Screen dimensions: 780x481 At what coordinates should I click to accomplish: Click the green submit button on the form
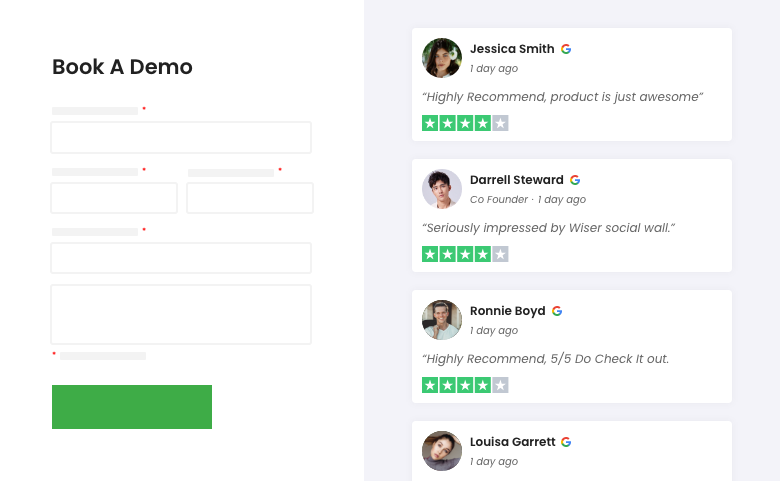coord(132,407)
